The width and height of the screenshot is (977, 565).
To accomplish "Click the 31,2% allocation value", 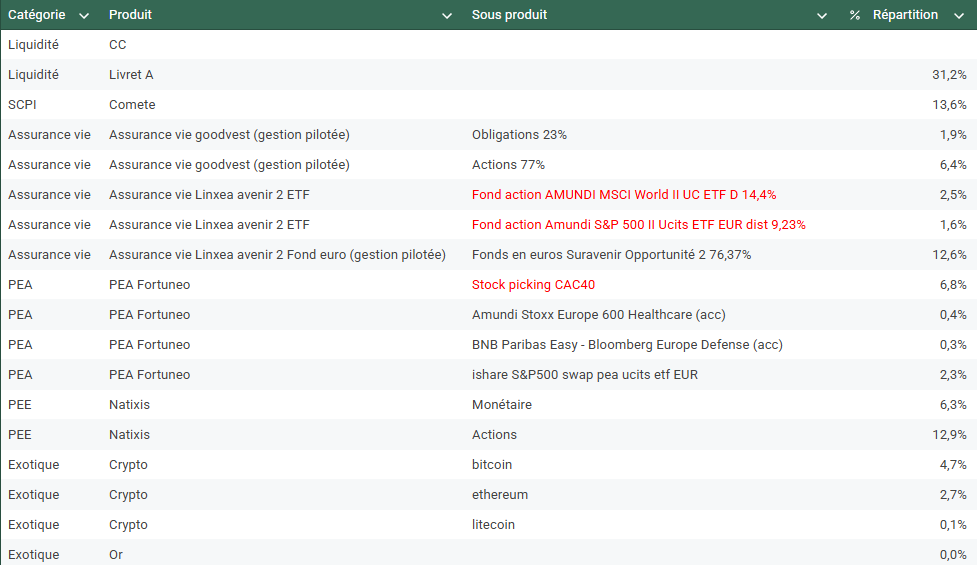I will tap(948, 75).
